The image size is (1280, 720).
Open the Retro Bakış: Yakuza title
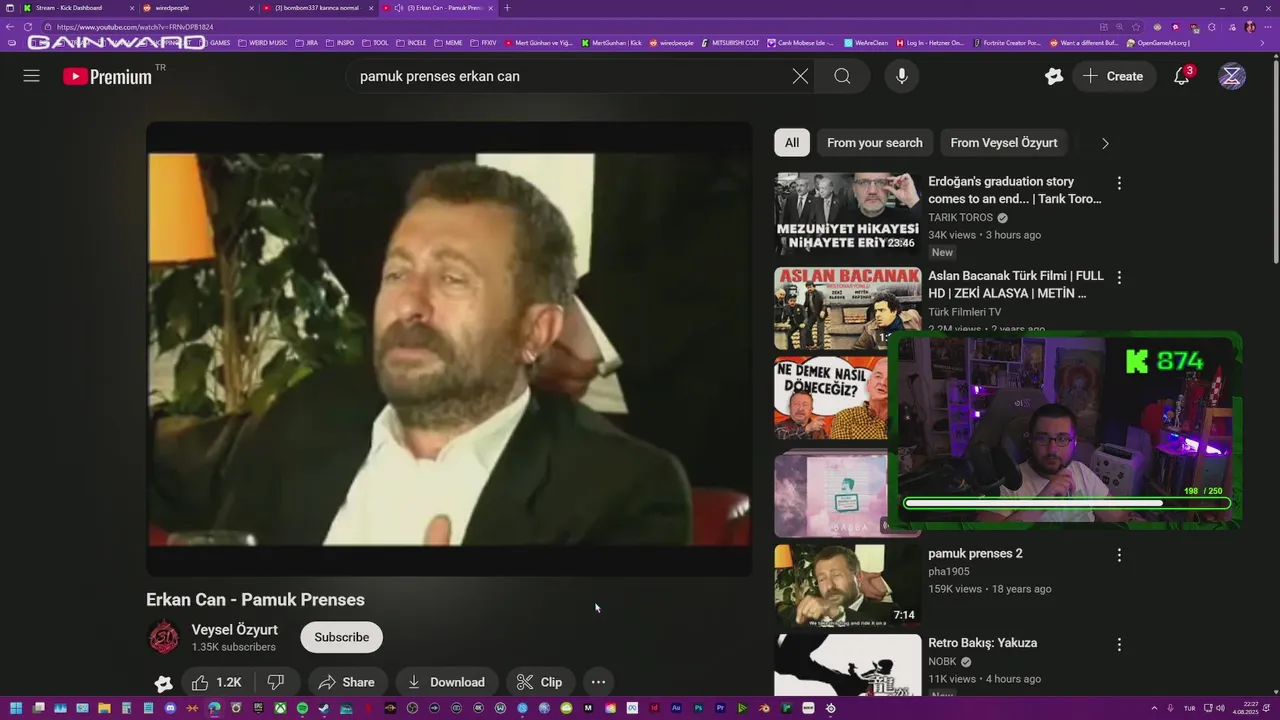(x=982, y=643)
